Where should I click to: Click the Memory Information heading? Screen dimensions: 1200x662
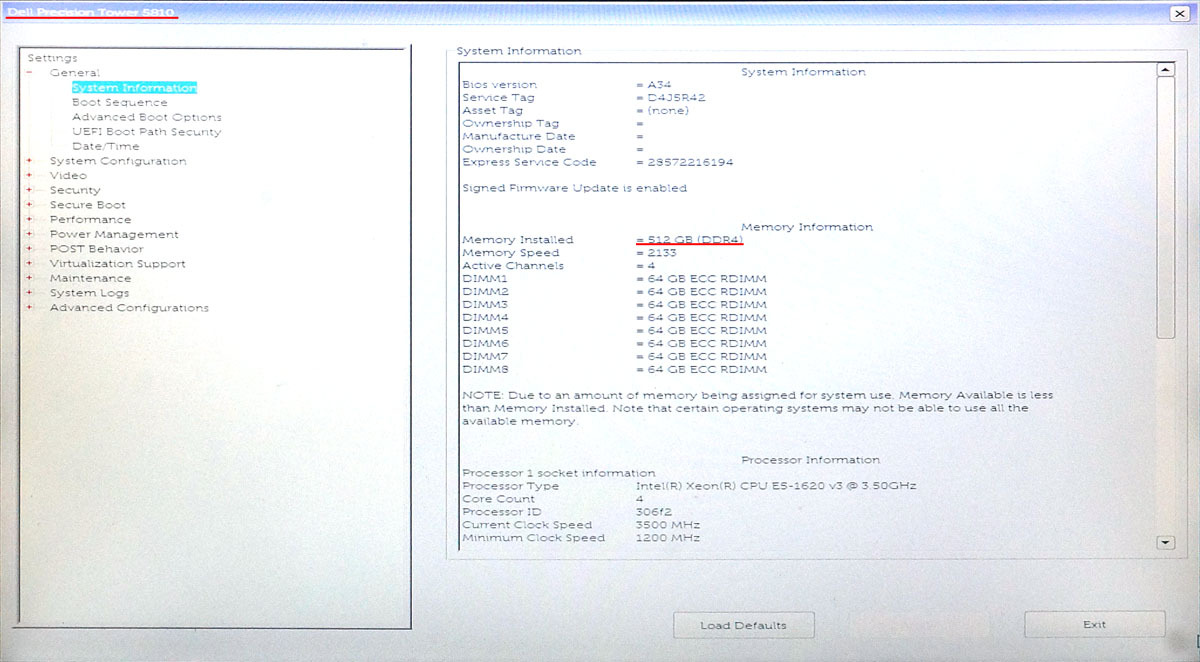coord(807,227)
